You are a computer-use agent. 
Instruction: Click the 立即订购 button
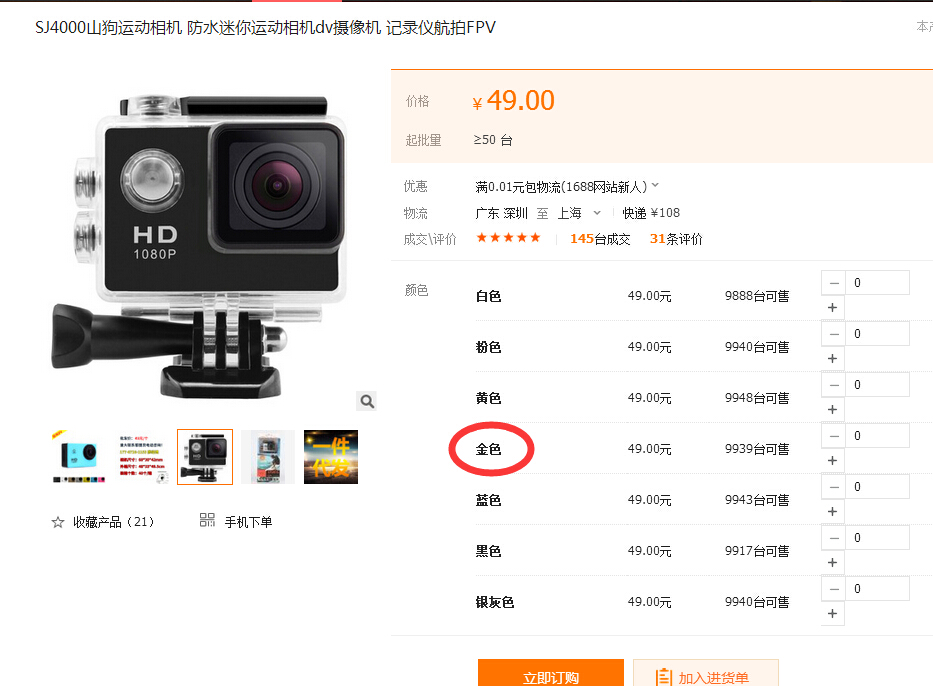click(550, 673)
